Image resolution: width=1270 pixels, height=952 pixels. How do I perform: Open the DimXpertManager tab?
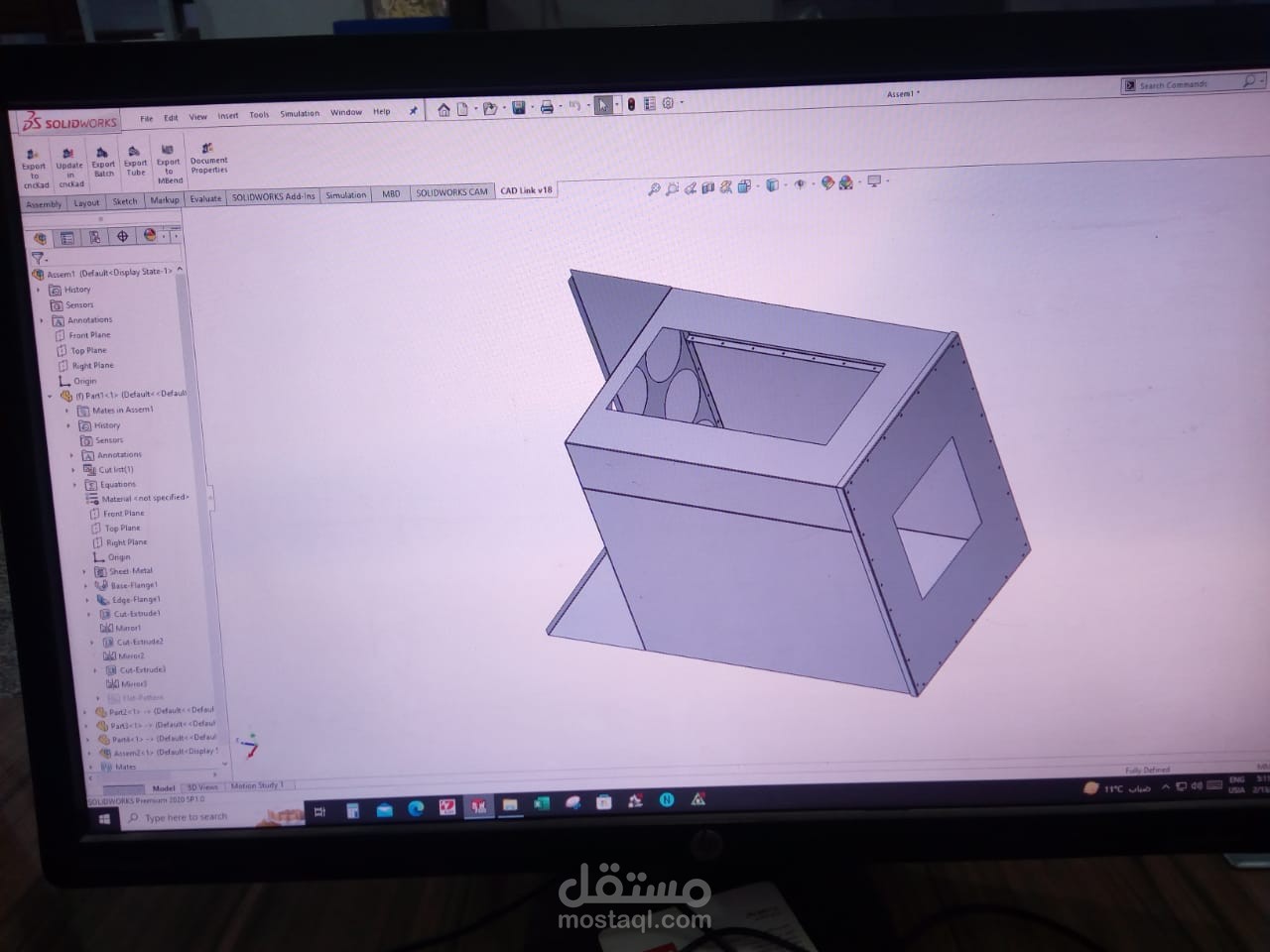122,236
